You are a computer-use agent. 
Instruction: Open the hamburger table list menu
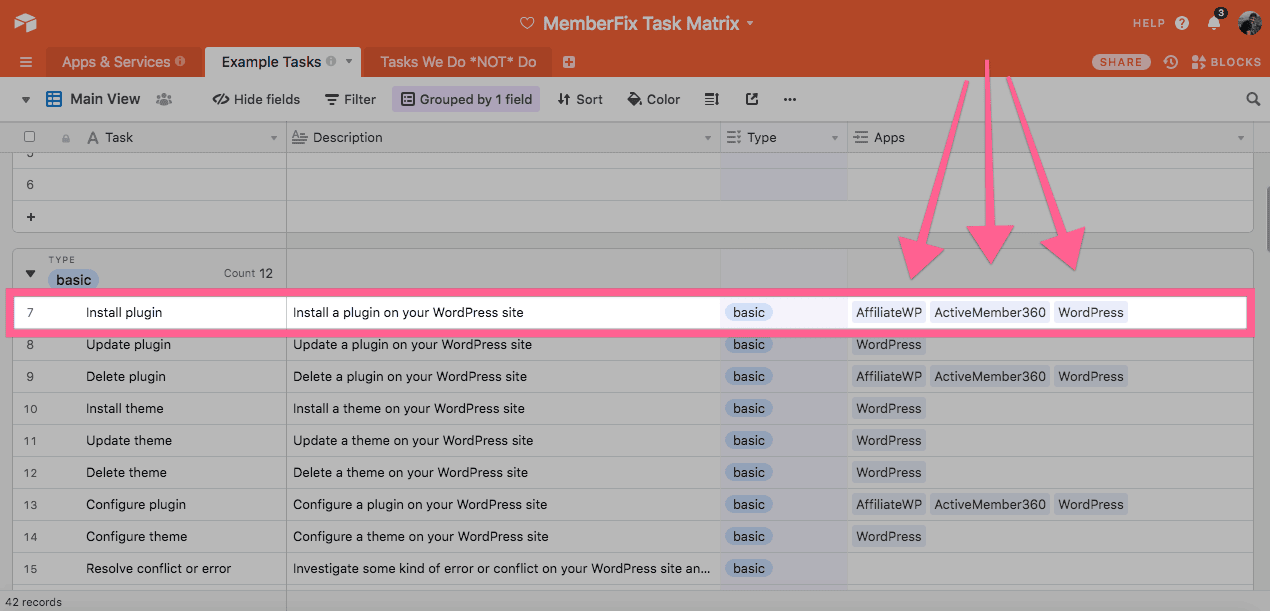(26, 62)
